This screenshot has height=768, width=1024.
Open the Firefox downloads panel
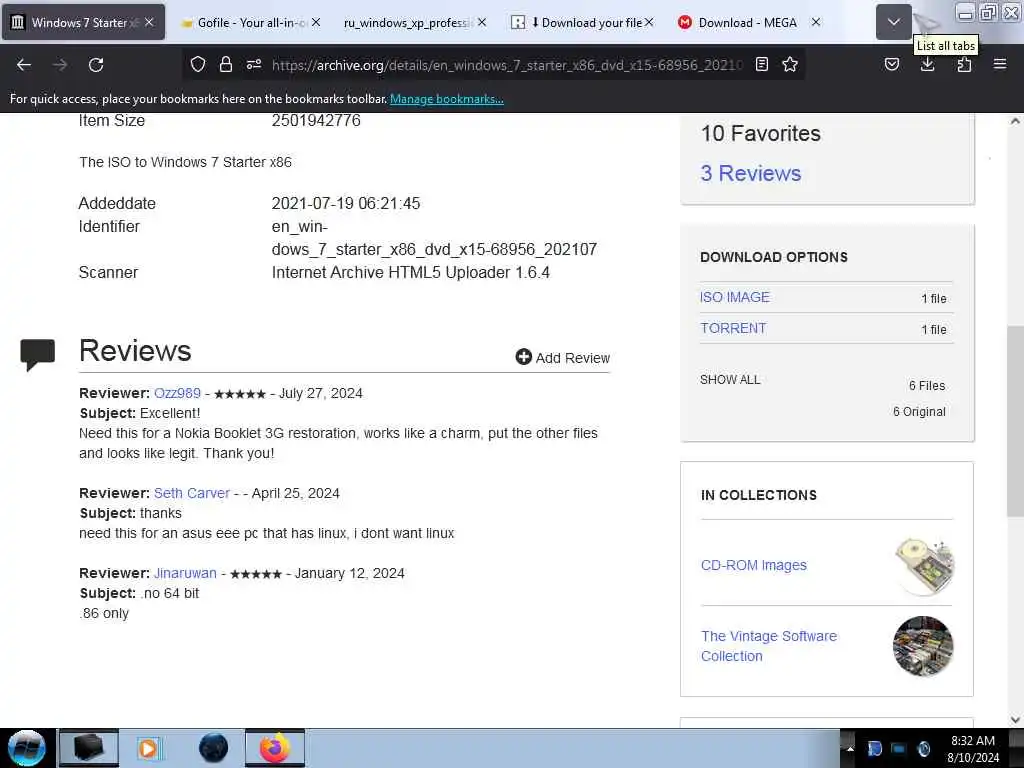point(928,64)
